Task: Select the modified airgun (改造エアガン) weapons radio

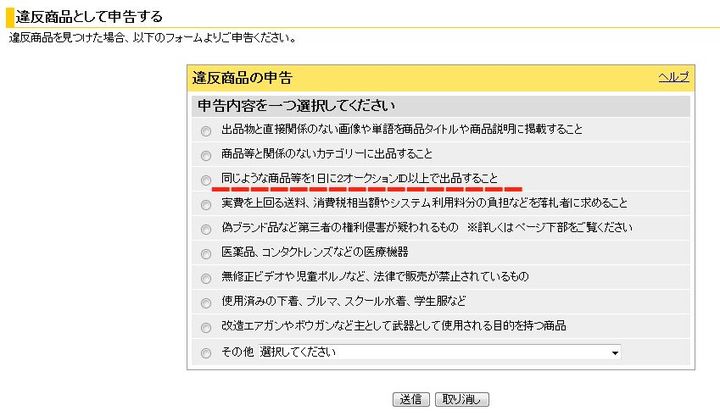Action: coord(206,327)
